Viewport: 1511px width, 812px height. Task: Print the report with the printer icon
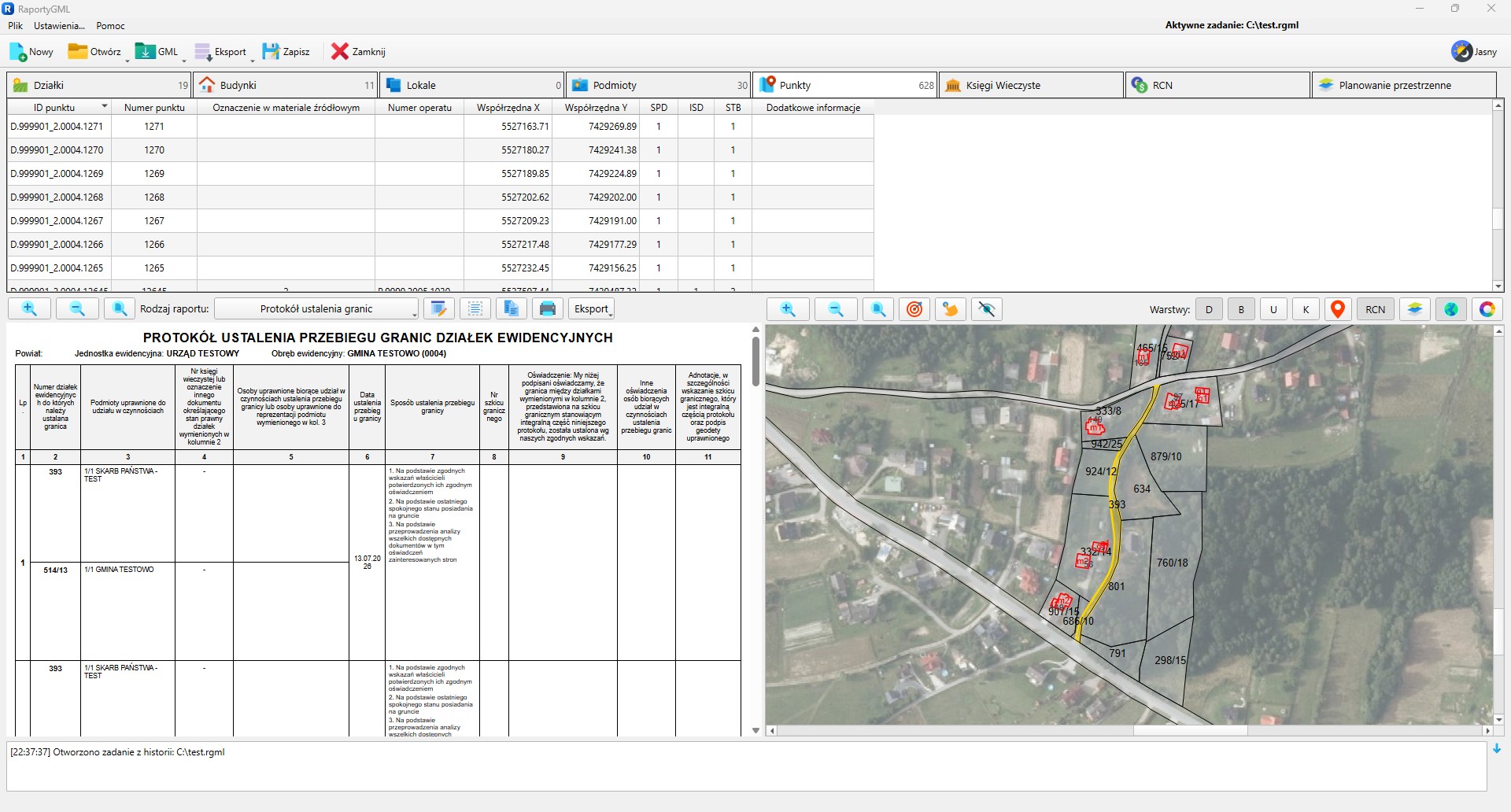548,309
